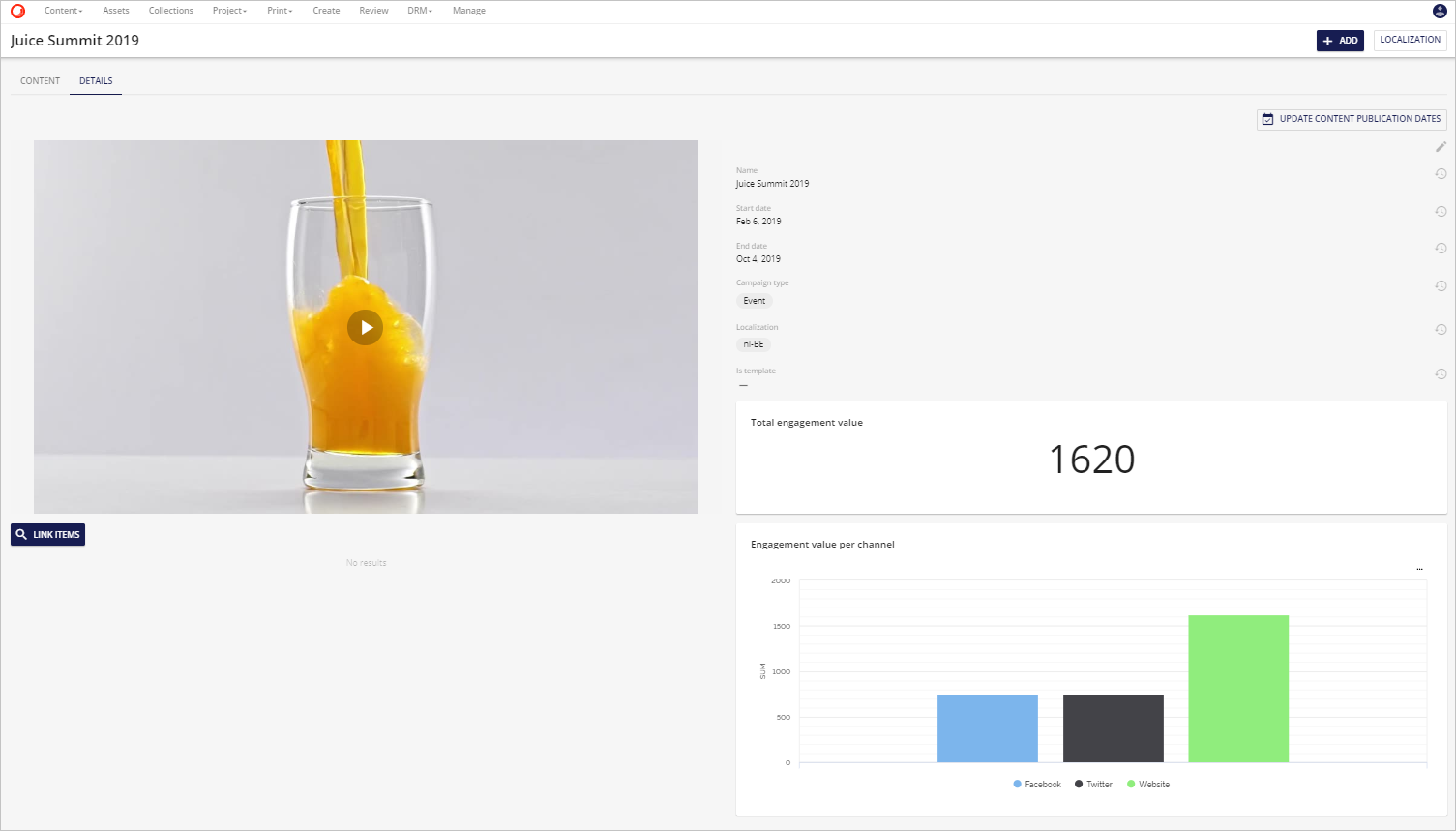Expand the Content dropdown menu
Screen dimensions: 1456x831
pyautogui.click(x=63, y=11)
